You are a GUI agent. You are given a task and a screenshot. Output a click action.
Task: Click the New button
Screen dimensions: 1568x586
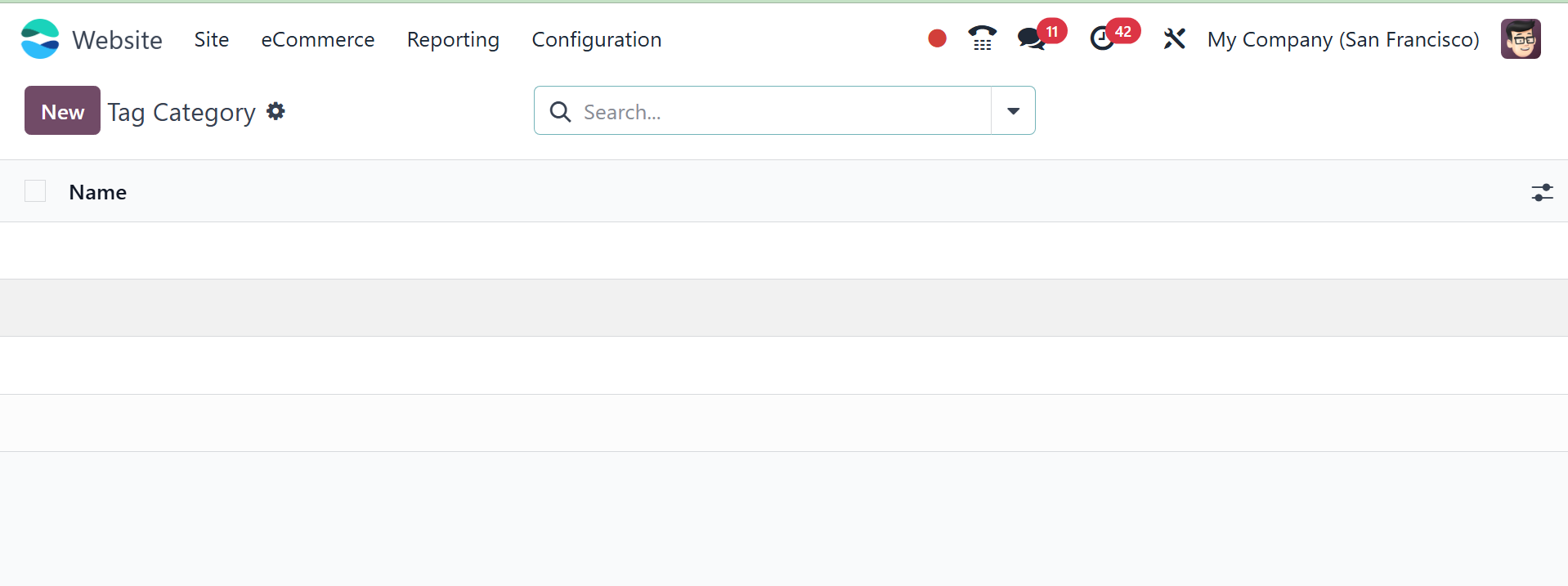pyautogui.click(x=62, y=111)
